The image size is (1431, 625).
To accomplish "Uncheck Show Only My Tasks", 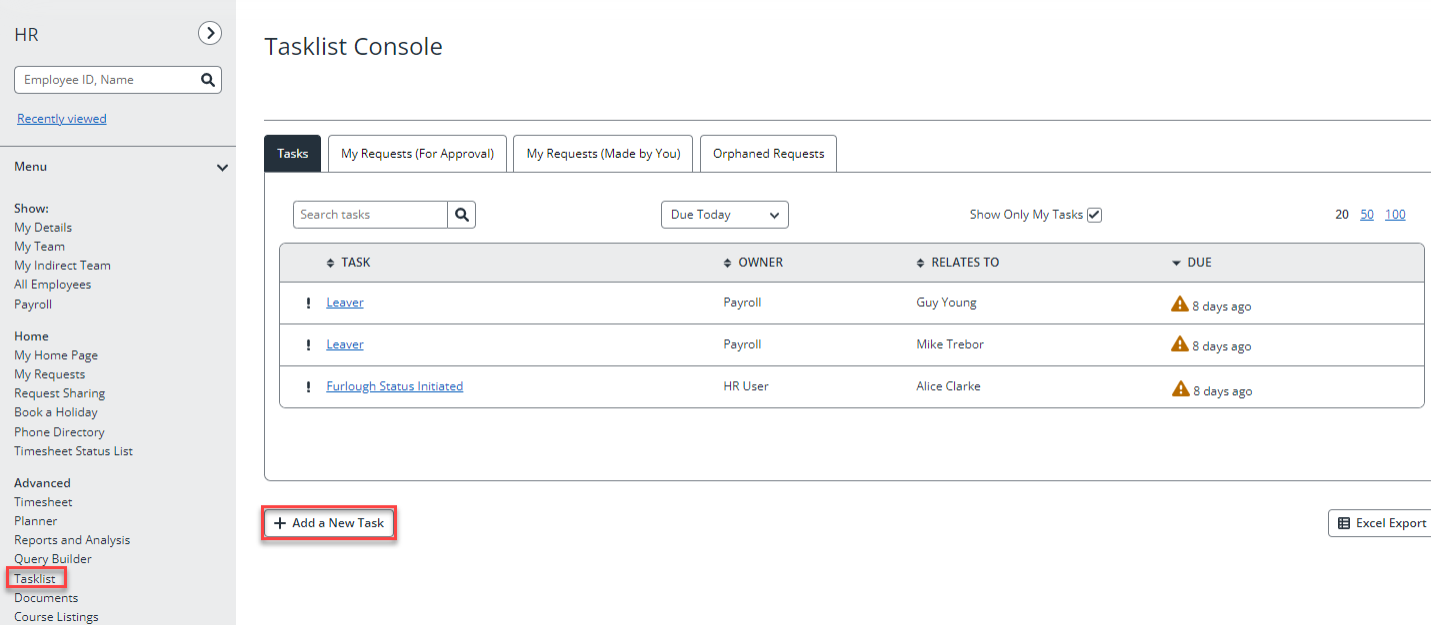I will pos(1094,214).
